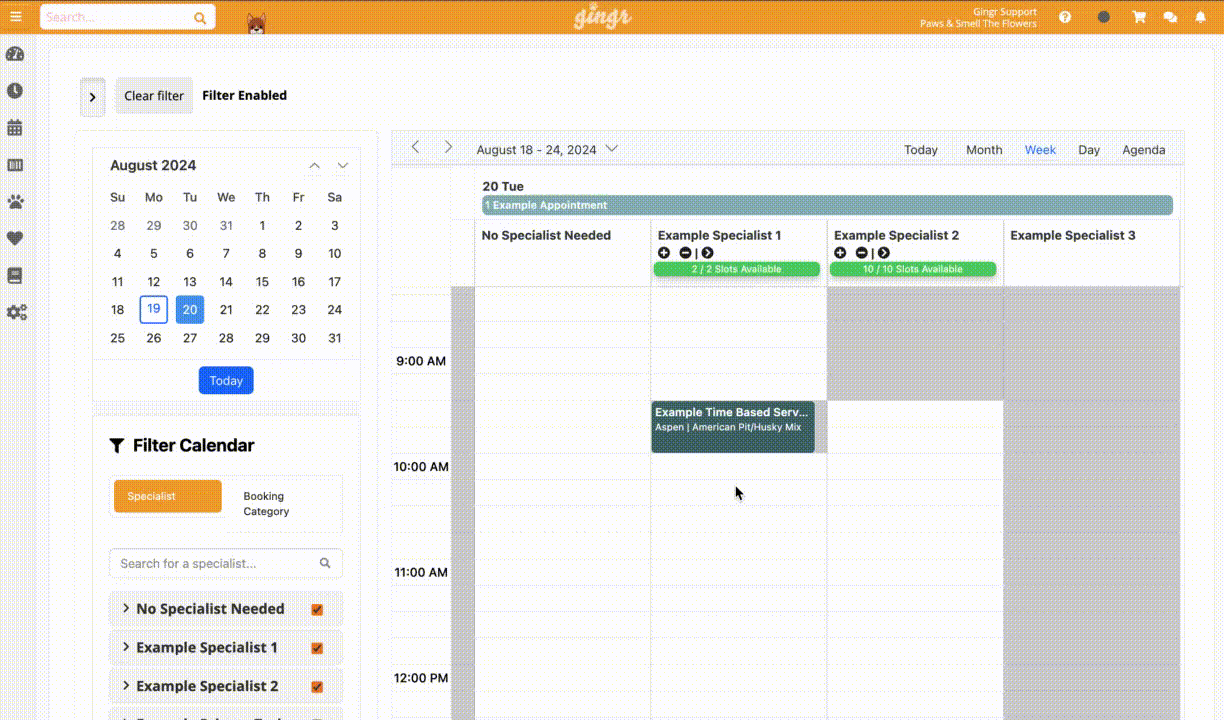Add slot with plus icon for Example Specialist 1
Screen dimensions: 1224x720
[x=664, y=253]
